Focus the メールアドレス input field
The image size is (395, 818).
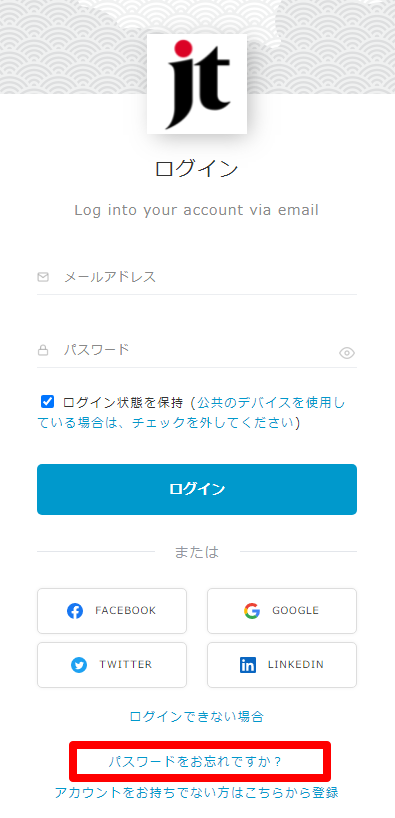click(x=197, y=278)
